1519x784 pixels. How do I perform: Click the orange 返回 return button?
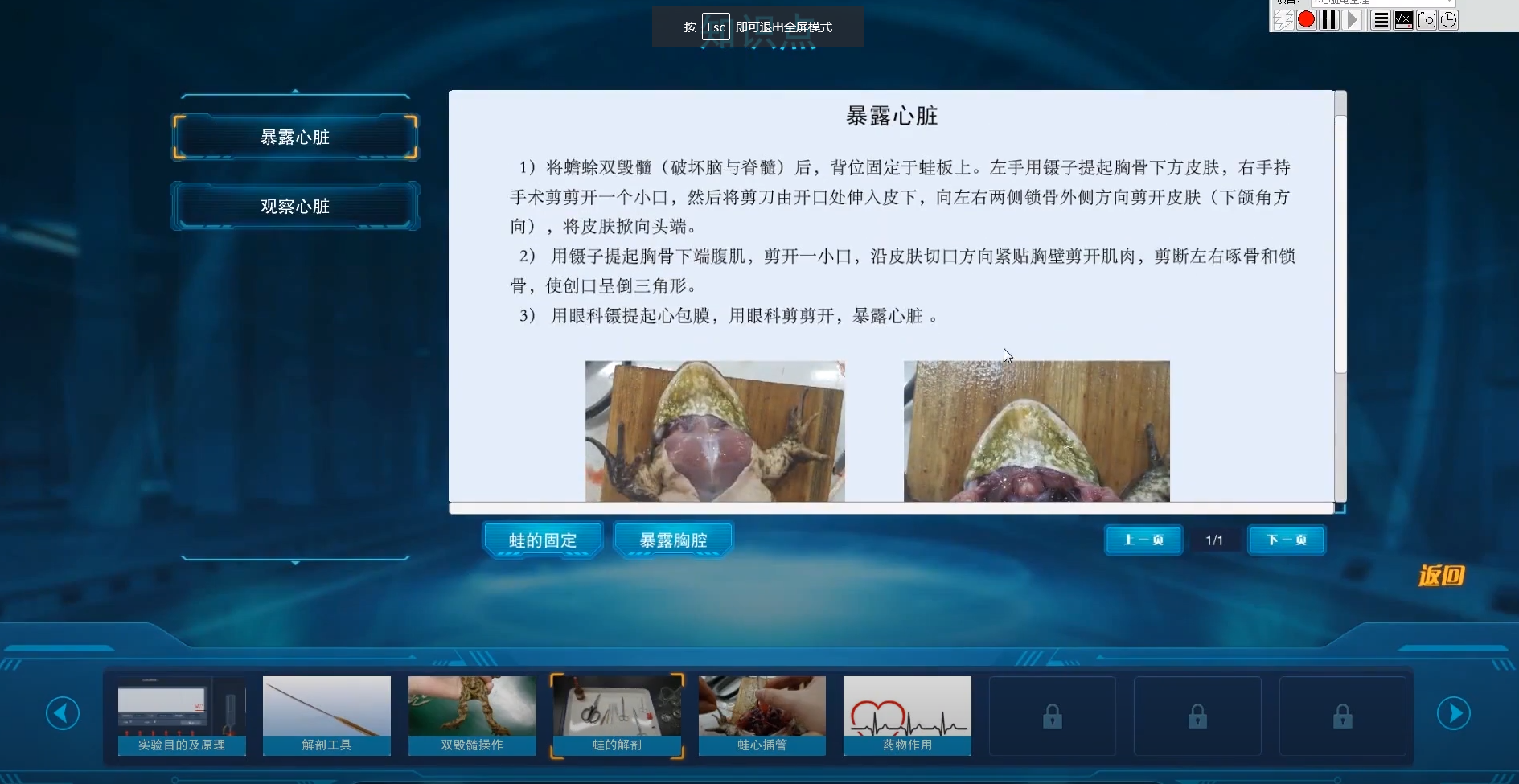pyautogui.click(x=1441, y=576)
